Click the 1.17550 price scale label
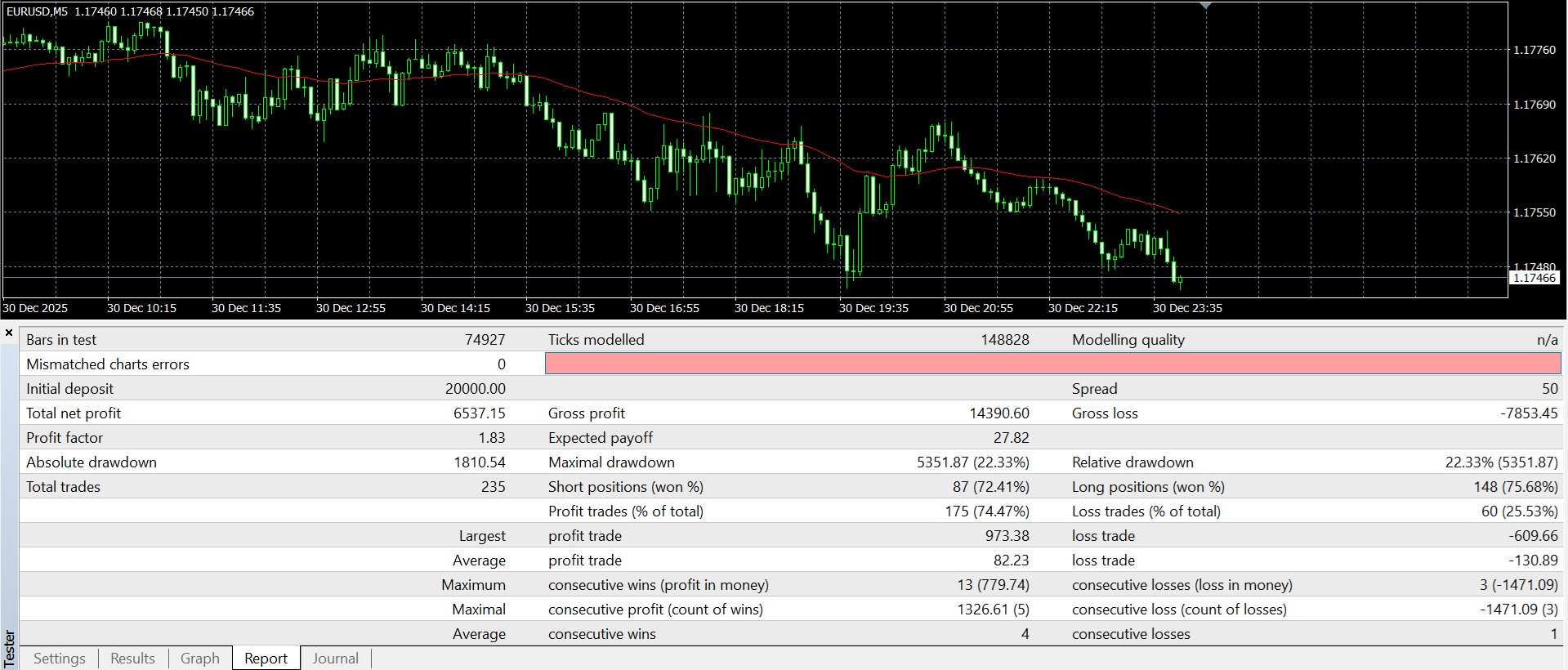Screen dimensions: 1568x670 (x=1534, y=212)
